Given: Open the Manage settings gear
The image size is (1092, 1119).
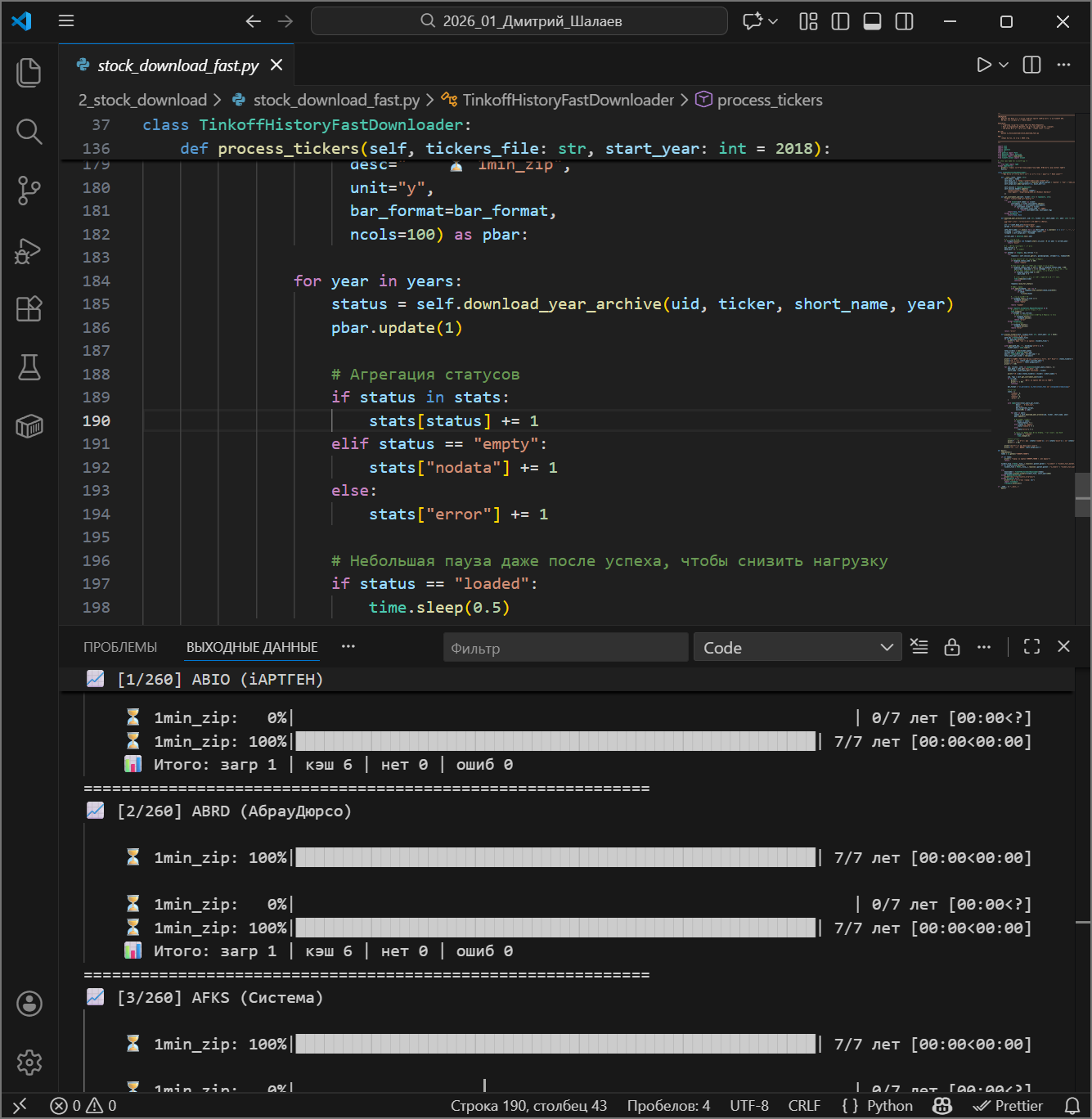Looking at the screenshot, I should tap(29, 1062).
